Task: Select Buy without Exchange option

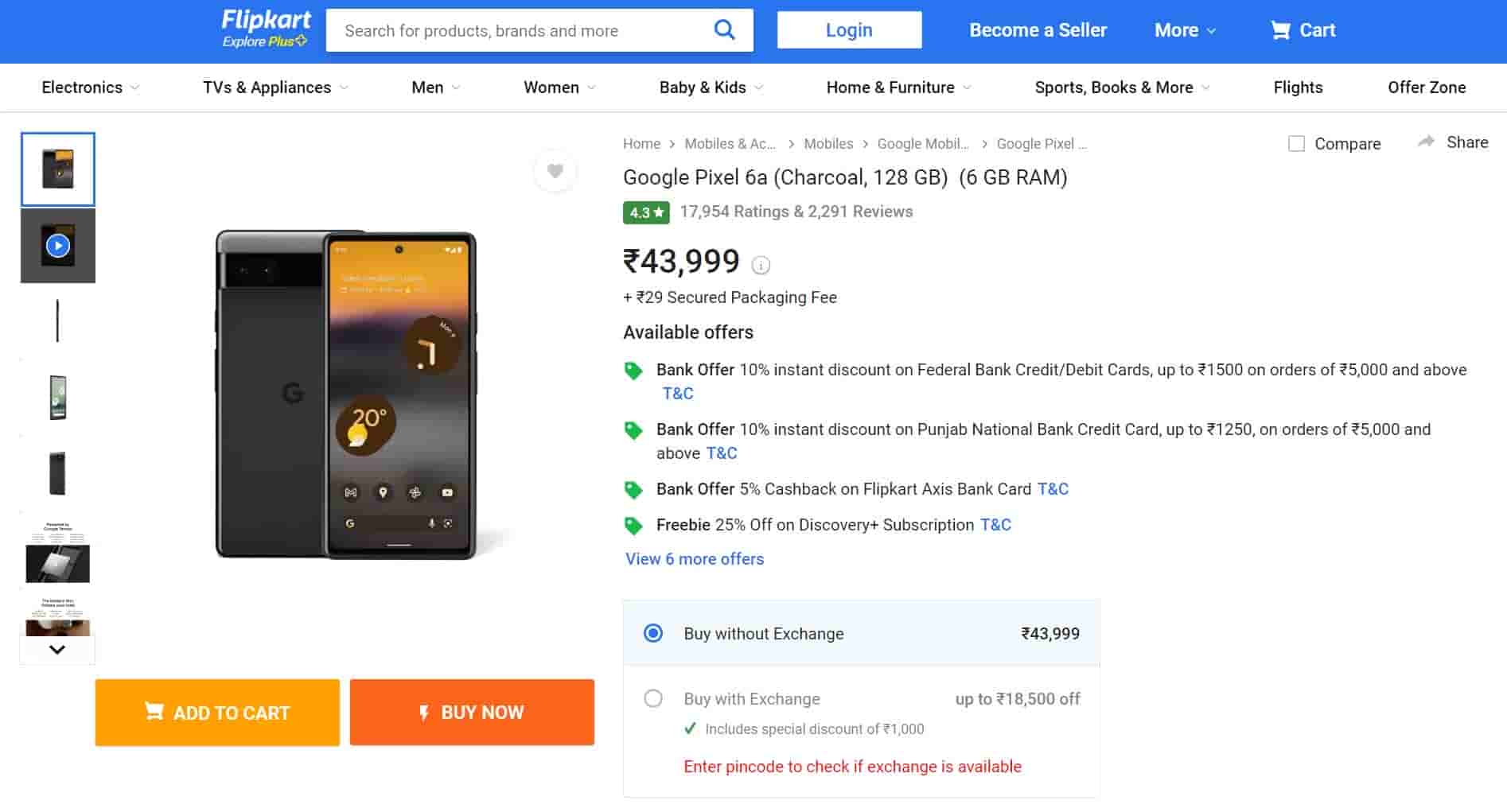Action: tap(653, 634)
